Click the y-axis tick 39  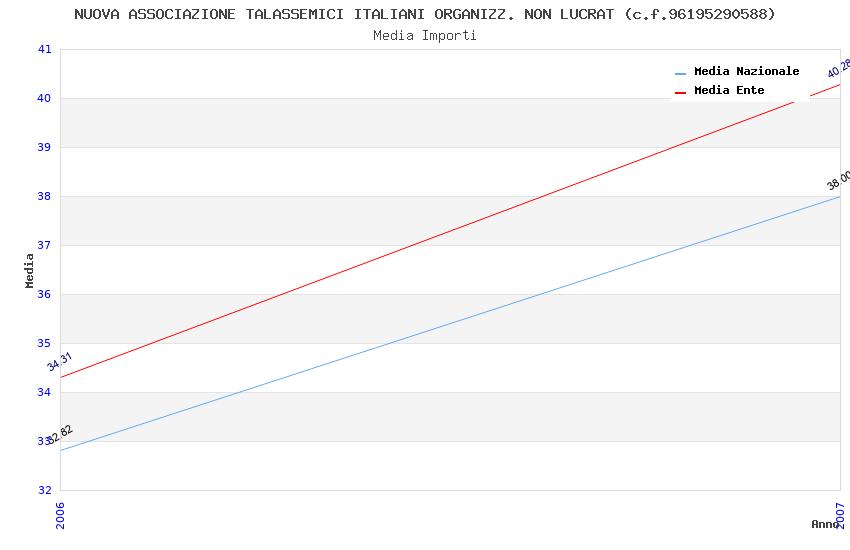(44, 147)
